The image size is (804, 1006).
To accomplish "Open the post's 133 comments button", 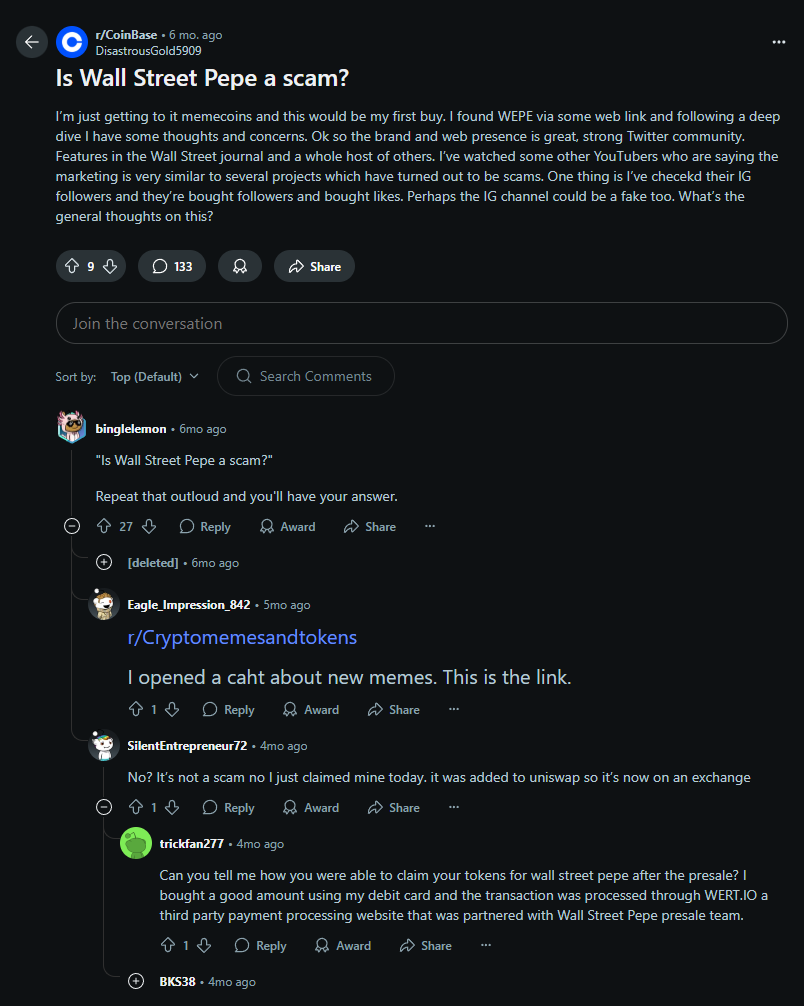I will [172, 266].
